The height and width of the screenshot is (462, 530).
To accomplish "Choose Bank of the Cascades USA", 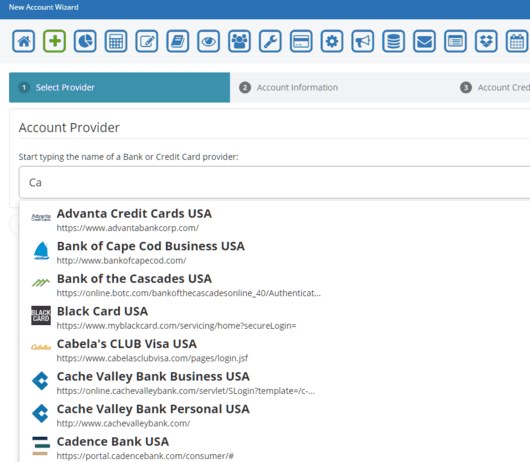I will (x=274, y=285).
